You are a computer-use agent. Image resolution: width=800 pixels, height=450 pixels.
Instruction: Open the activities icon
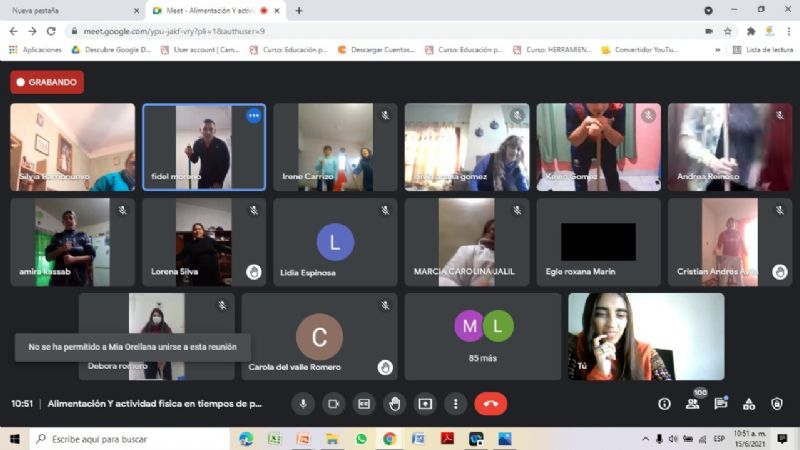(x=749, y=404)
